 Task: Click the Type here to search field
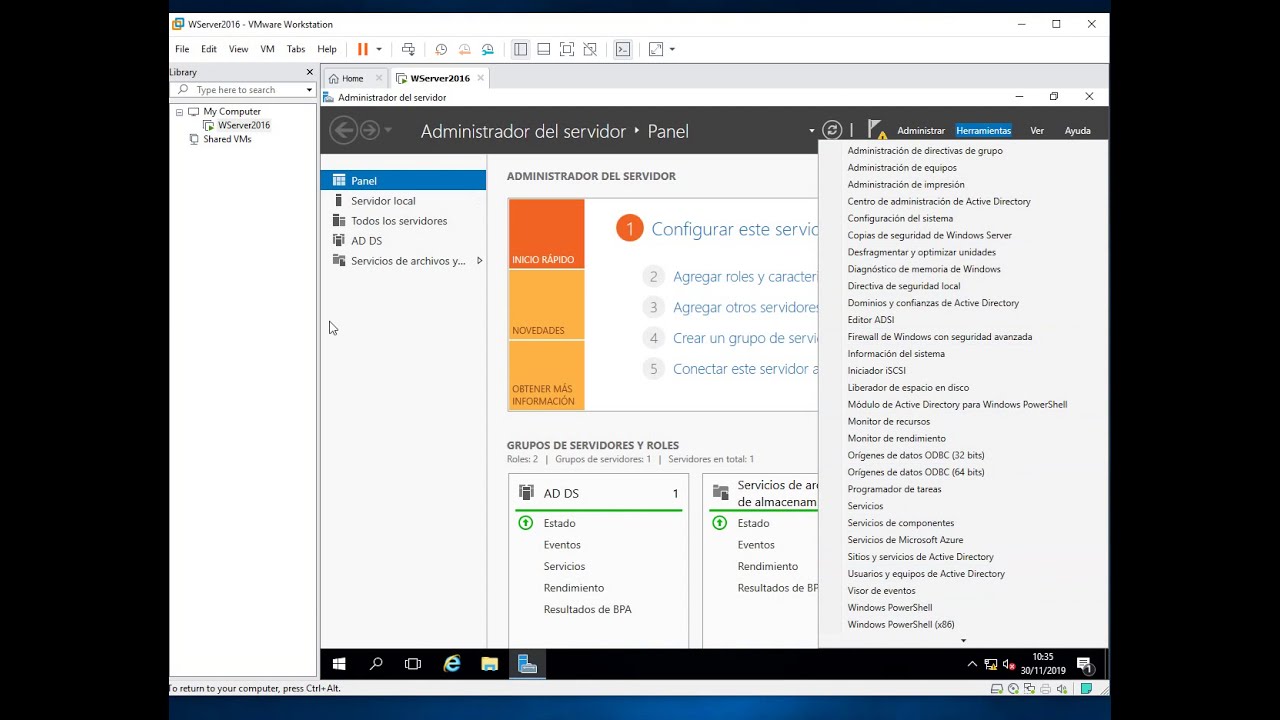(x=243, y=90)
